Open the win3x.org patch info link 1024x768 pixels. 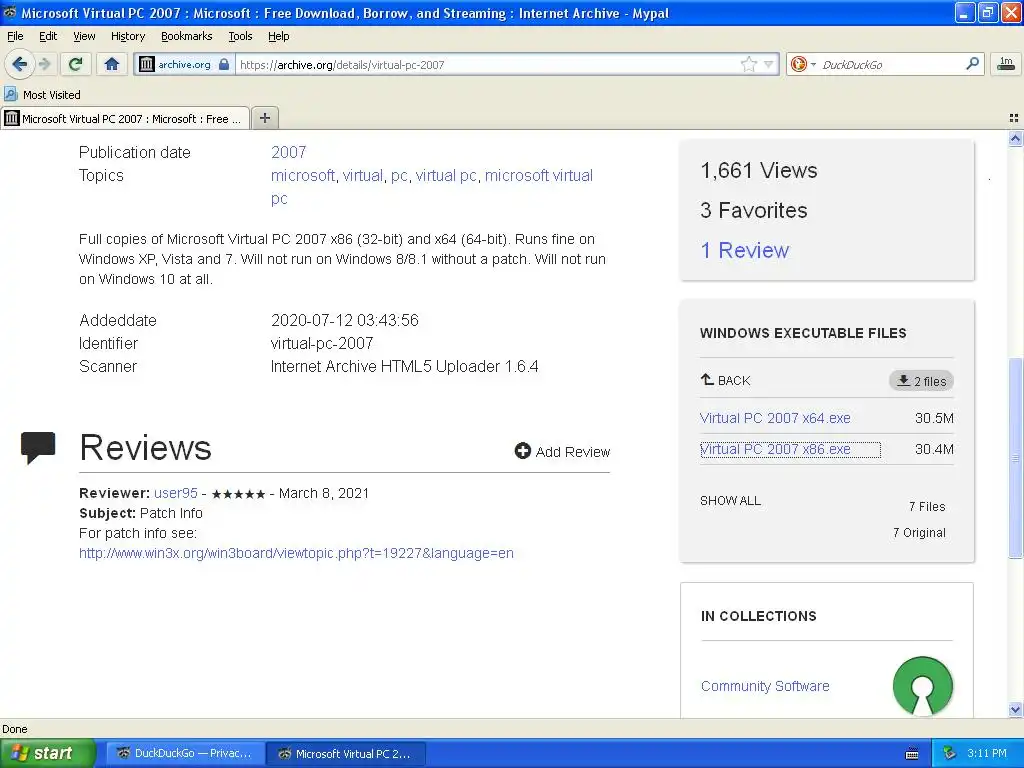296,553
